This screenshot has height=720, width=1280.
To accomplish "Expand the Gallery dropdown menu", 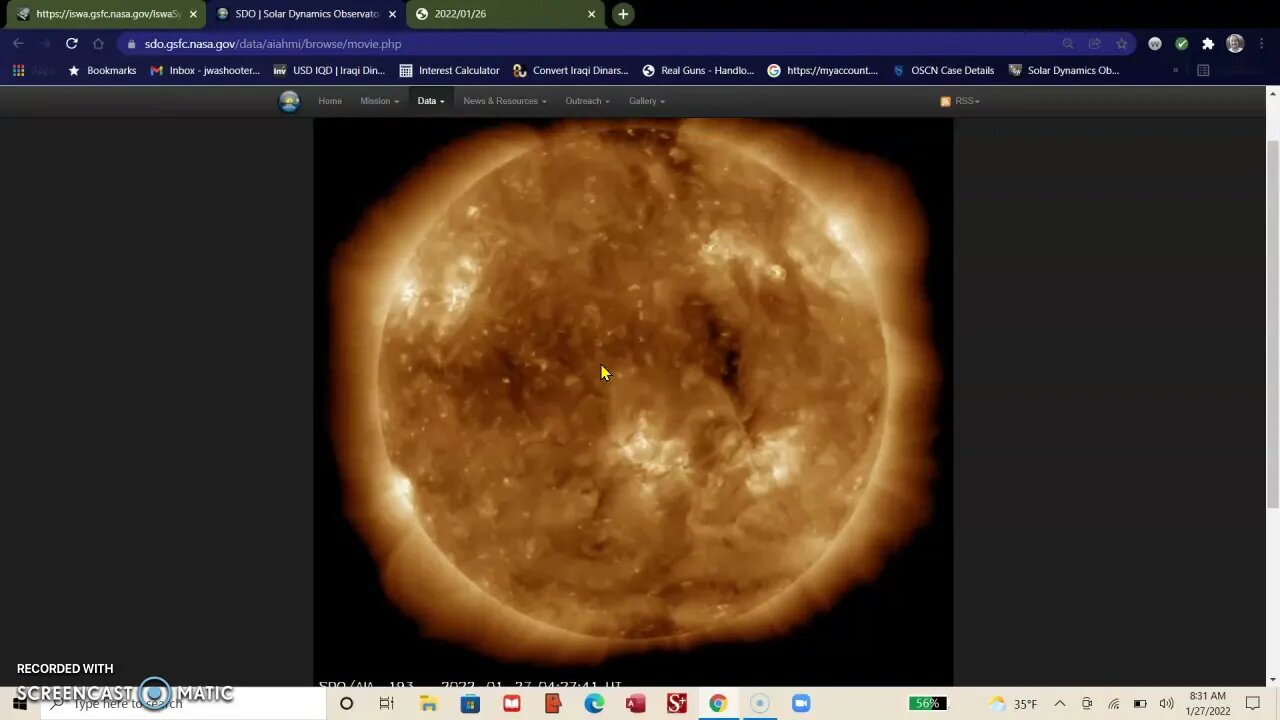I will [646, 101].
